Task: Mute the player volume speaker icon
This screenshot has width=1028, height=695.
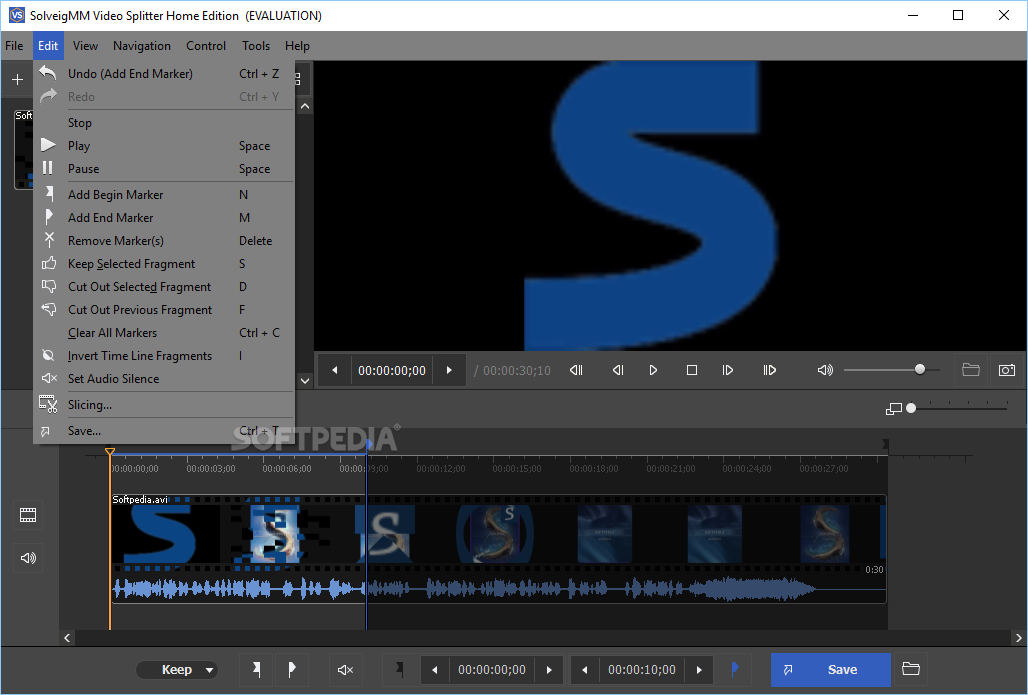Action: (825, 370)
